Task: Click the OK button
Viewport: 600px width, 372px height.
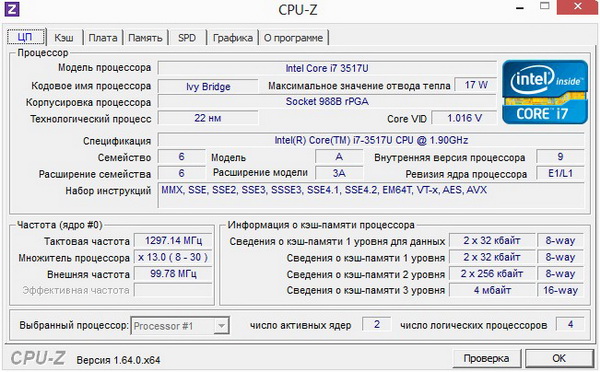Action: tap(559, 359)
